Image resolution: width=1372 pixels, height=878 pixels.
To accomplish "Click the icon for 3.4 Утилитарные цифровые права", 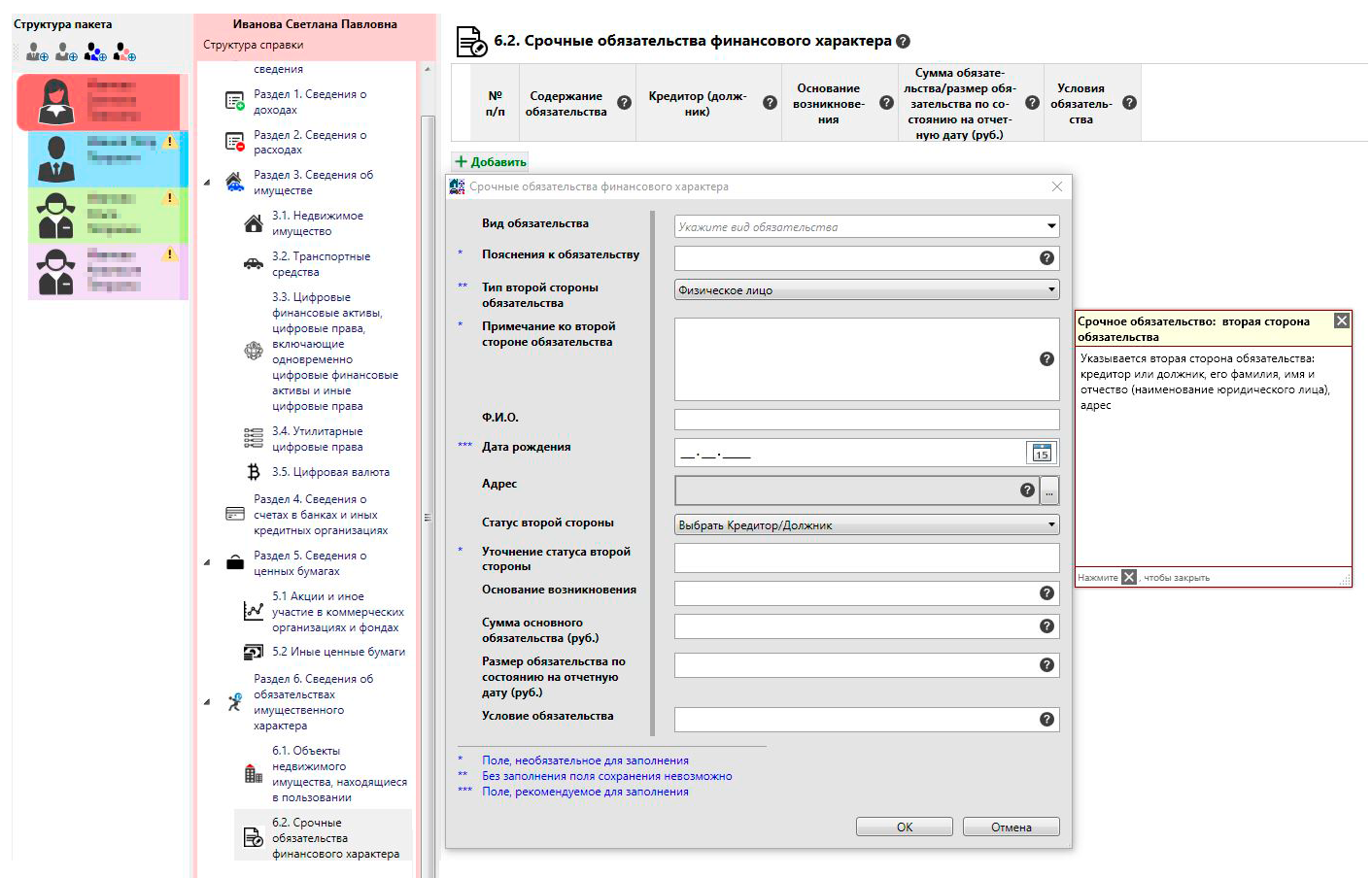I will tap(254, 438).
